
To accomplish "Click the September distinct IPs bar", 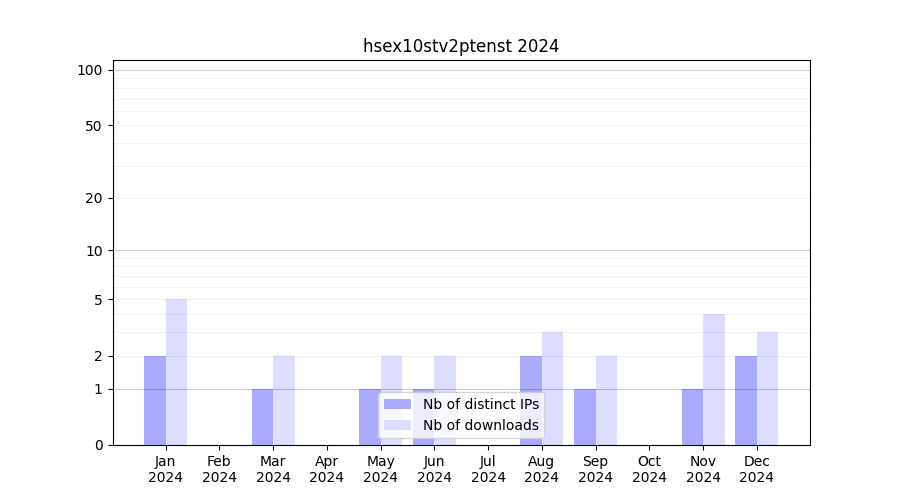I will click(585, 417).
